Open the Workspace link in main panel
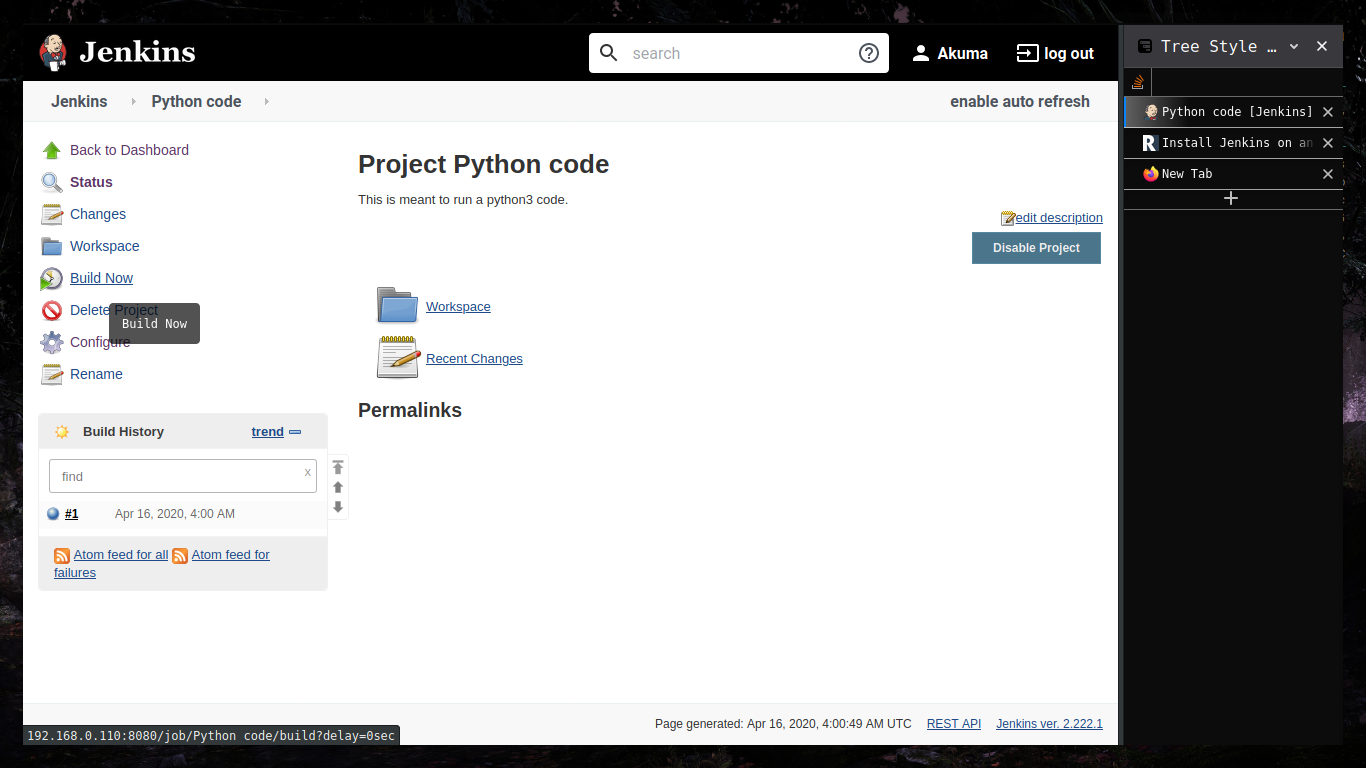The height and width of the screenshot is (768, 1366). (458, 307)
